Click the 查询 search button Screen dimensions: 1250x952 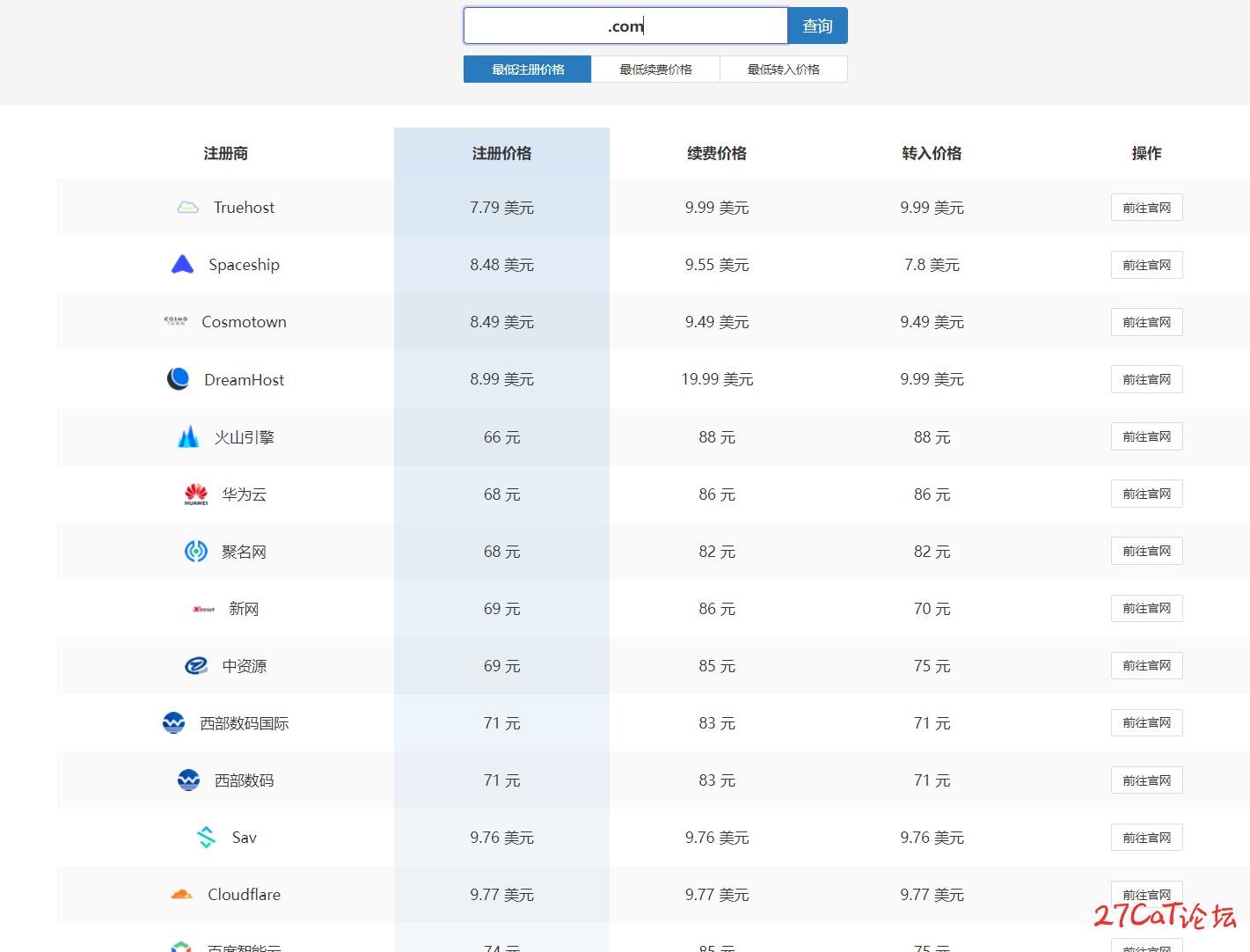[x=817, y=26]
